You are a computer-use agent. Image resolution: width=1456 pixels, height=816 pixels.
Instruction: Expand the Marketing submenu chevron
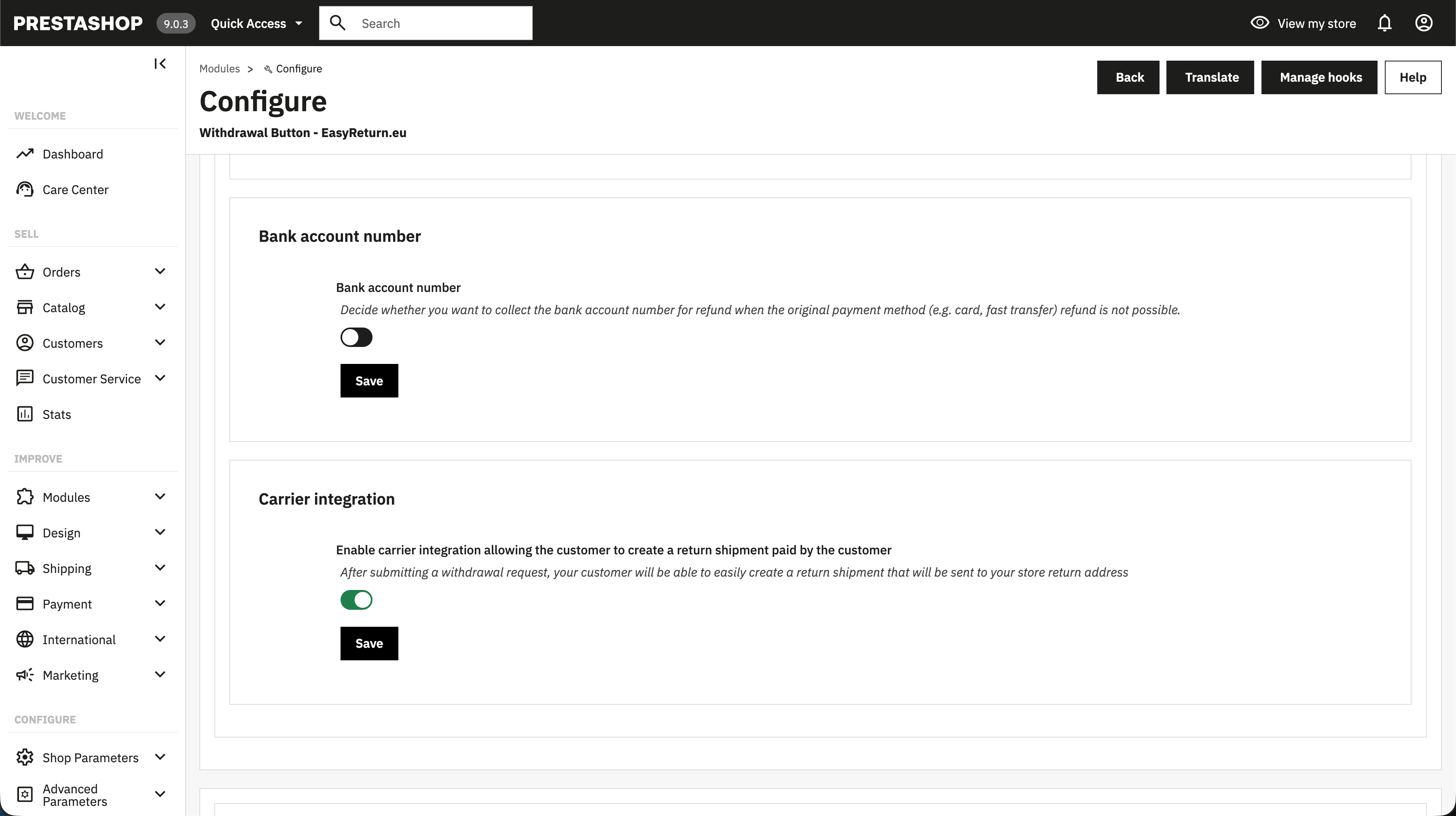click(160, 674)
